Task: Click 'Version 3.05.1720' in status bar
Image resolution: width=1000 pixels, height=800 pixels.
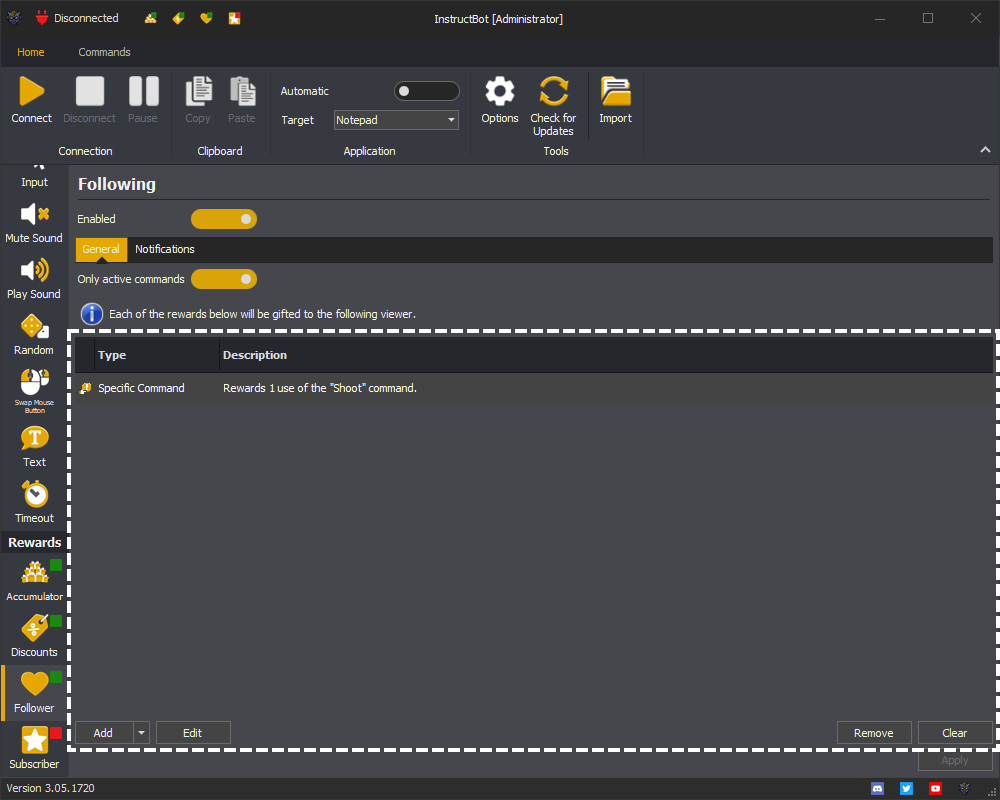Action: tap(50, 789)
